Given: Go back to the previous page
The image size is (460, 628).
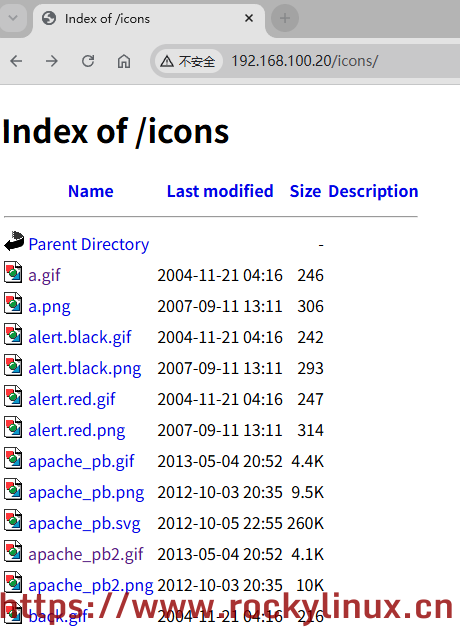Looking at the screenshot, I should click(x=16, y=61).
